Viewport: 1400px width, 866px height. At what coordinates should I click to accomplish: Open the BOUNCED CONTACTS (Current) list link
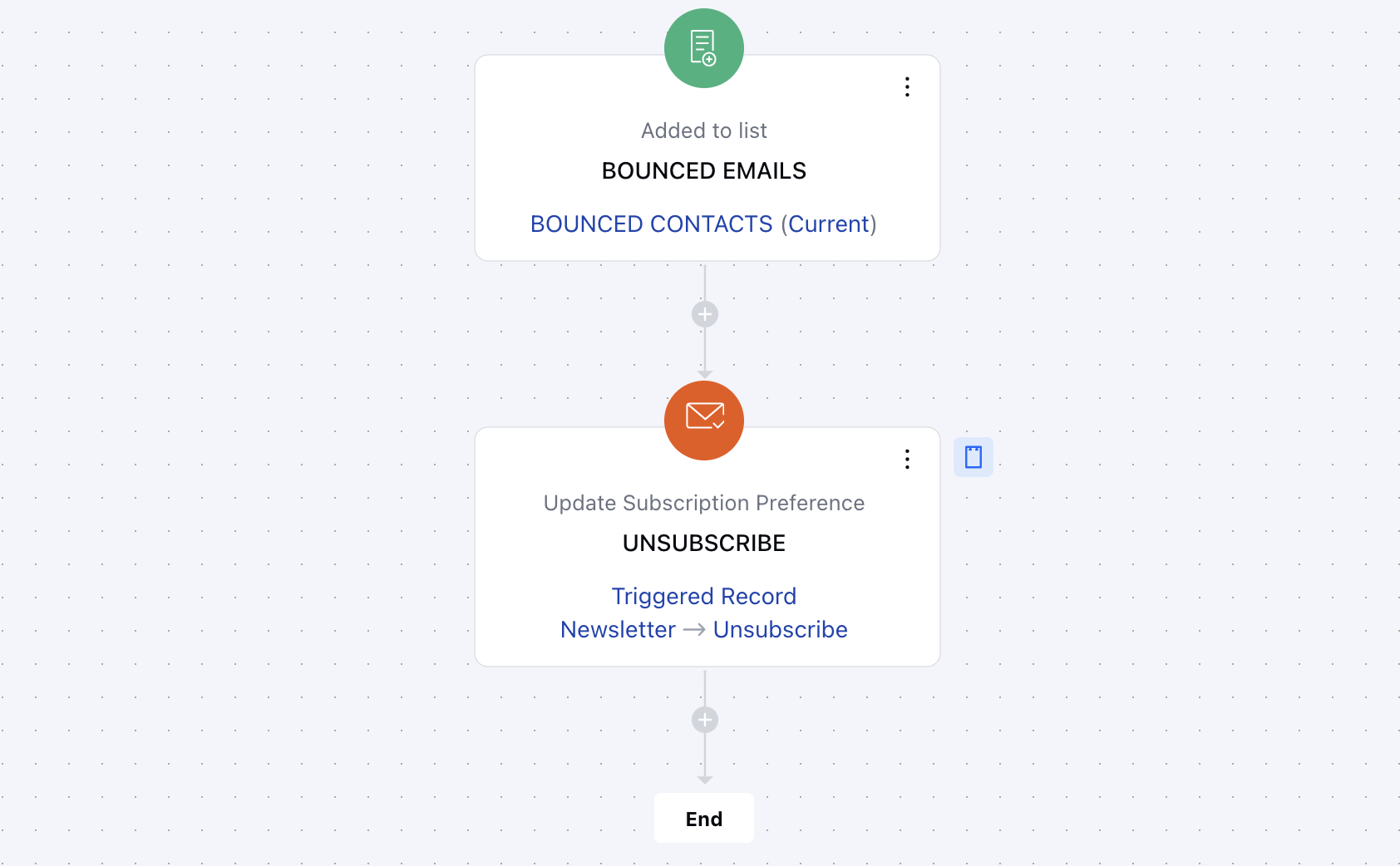[703, 224]
